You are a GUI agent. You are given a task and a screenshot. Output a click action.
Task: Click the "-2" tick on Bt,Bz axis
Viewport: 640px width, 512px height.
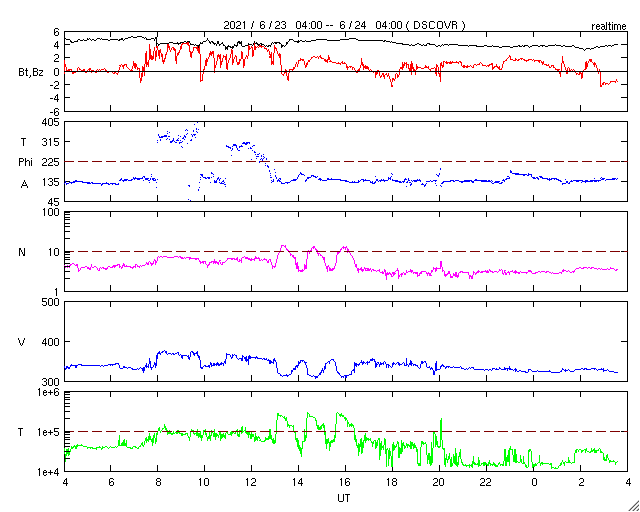[x=55, y=85]
